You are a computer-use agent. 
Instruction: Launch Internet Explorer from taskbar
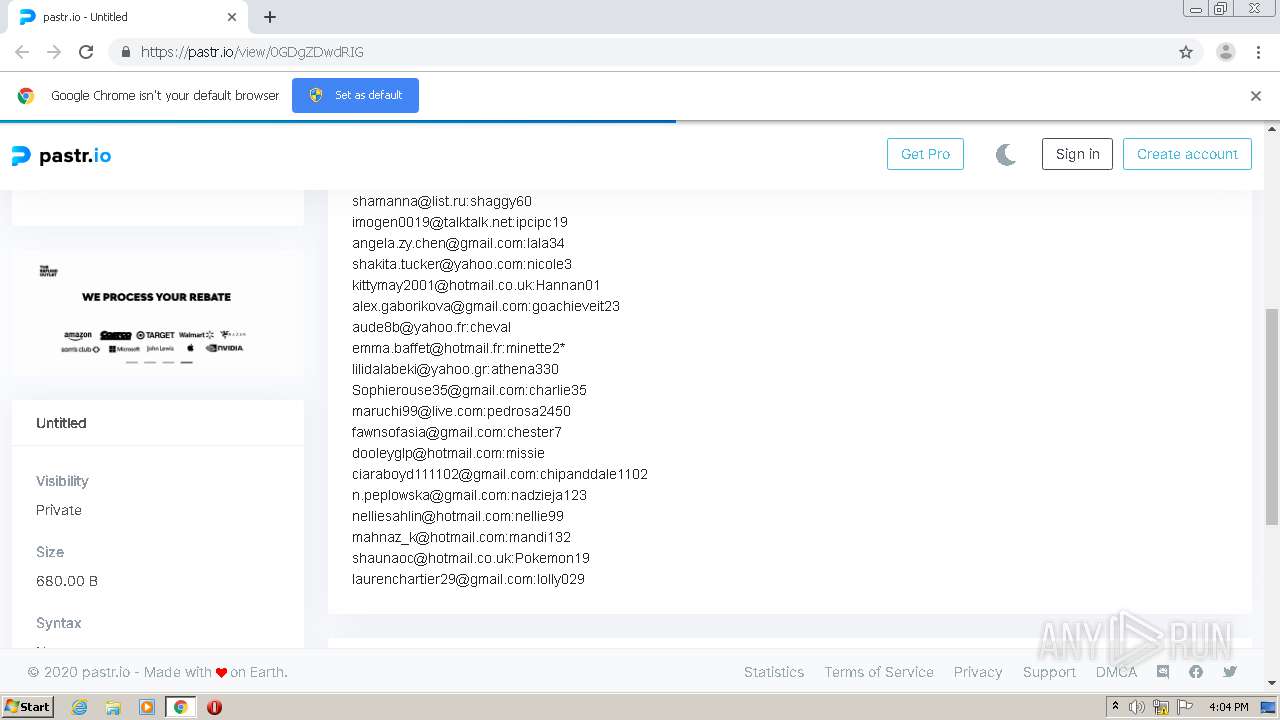click(79, 707)
